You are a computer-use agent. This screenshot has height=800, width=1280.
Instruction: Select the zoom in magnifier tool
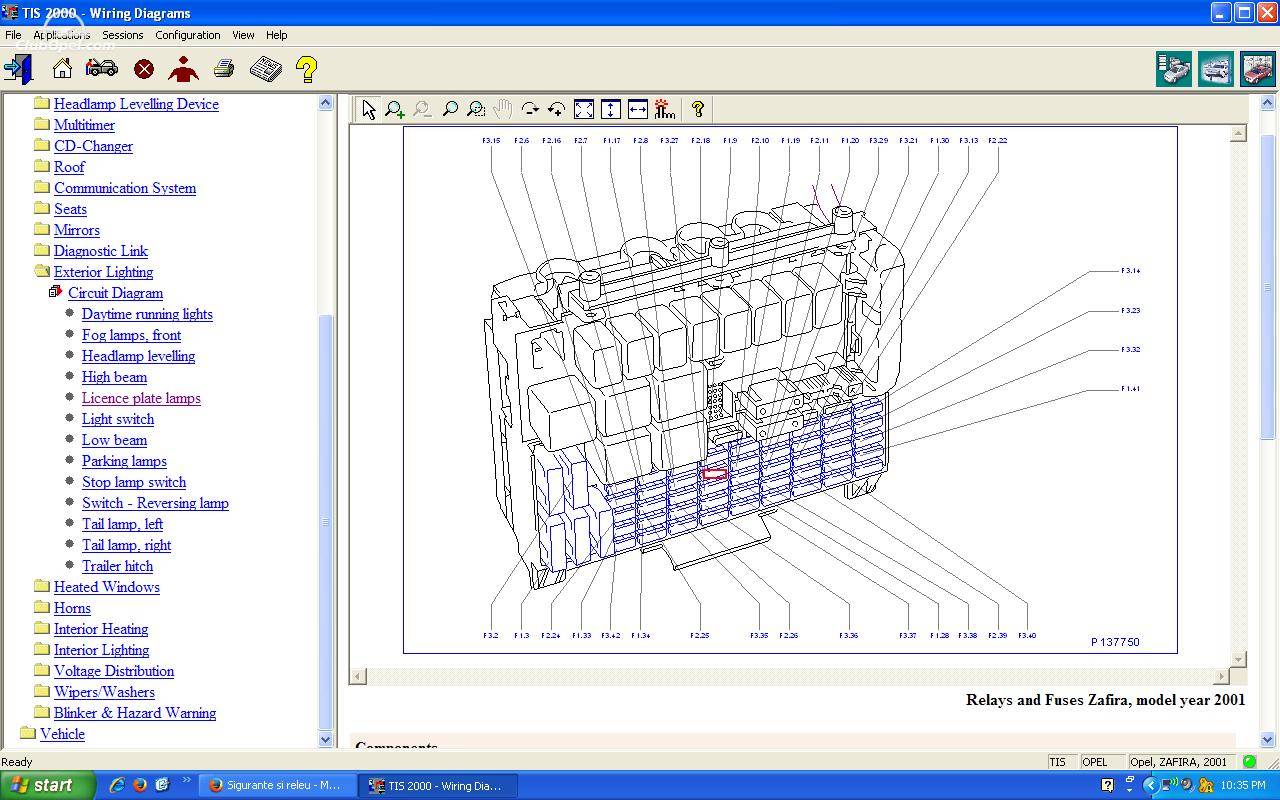pyautogui.click(x=395, y=109)
